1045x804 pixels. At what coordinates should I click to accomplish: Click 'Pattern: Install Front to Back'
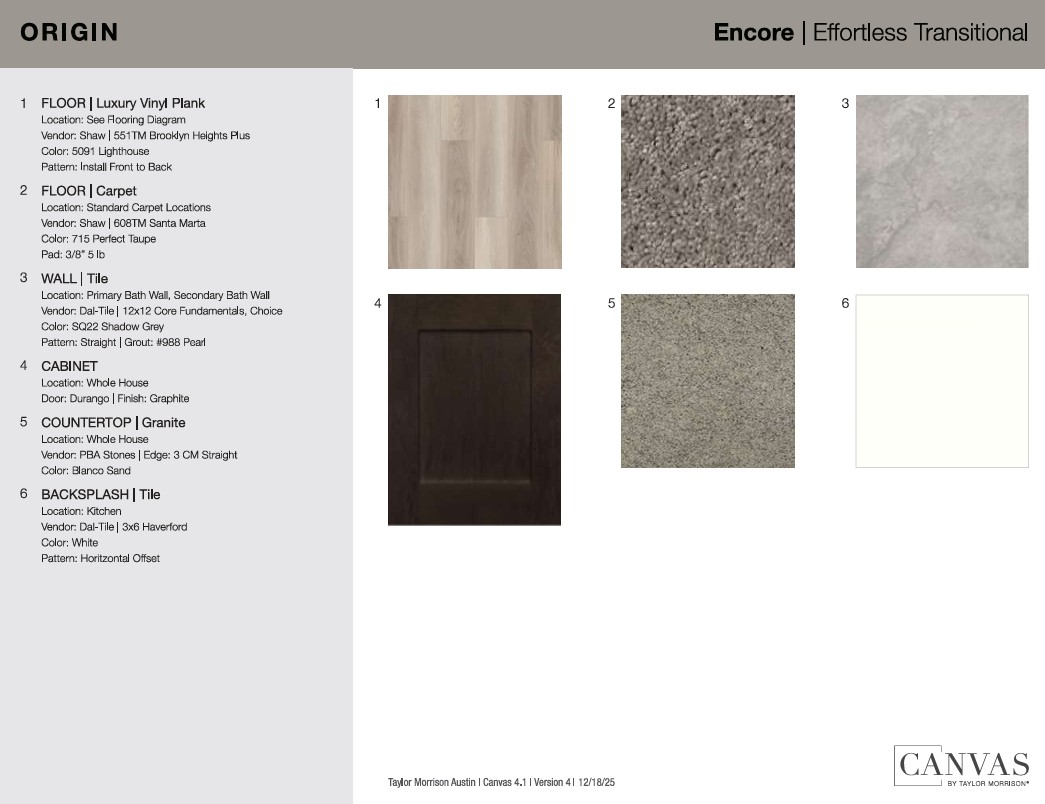(x=107, y=167)
